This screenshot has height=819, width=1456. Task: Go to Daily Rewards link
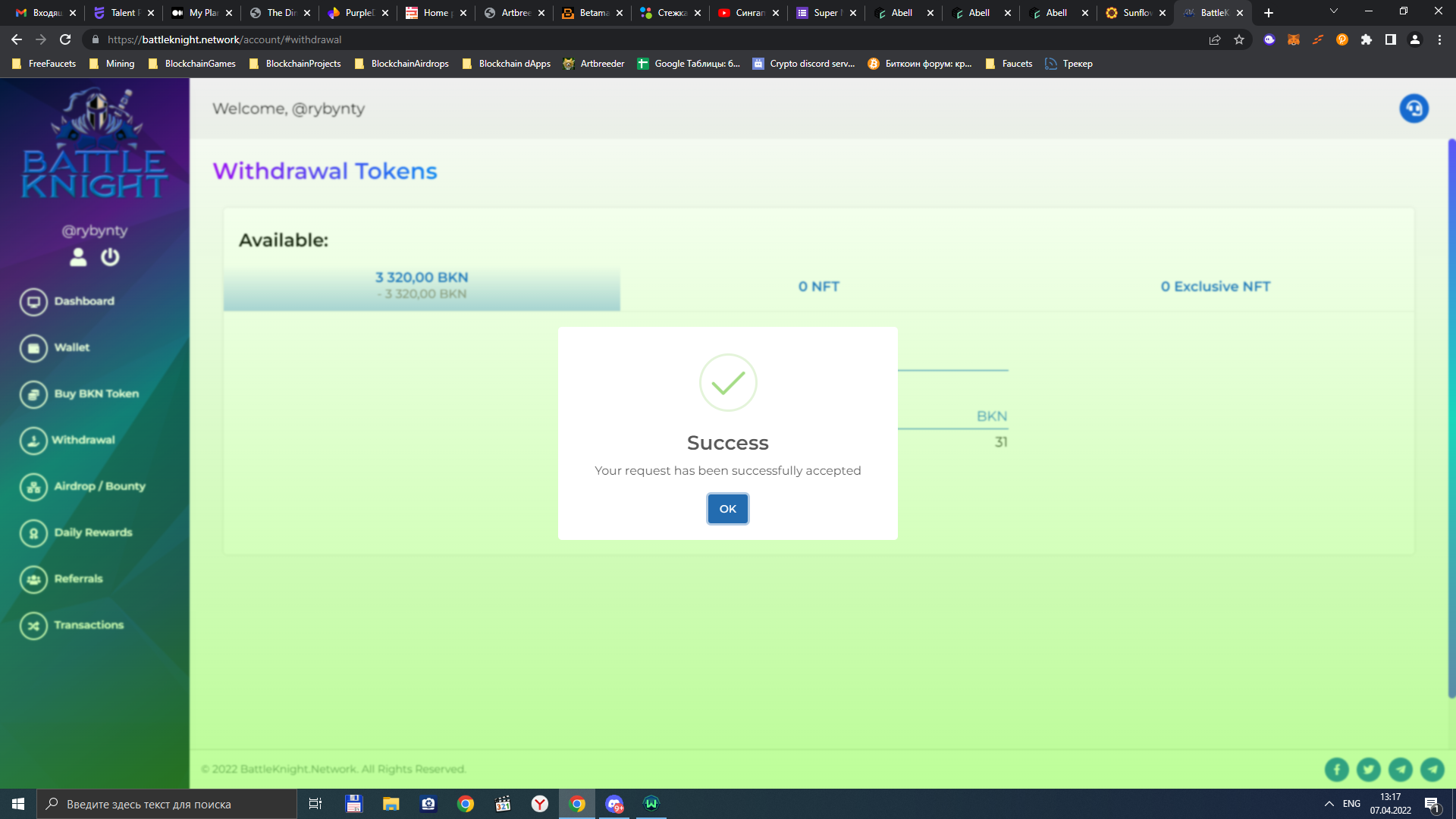93,532
